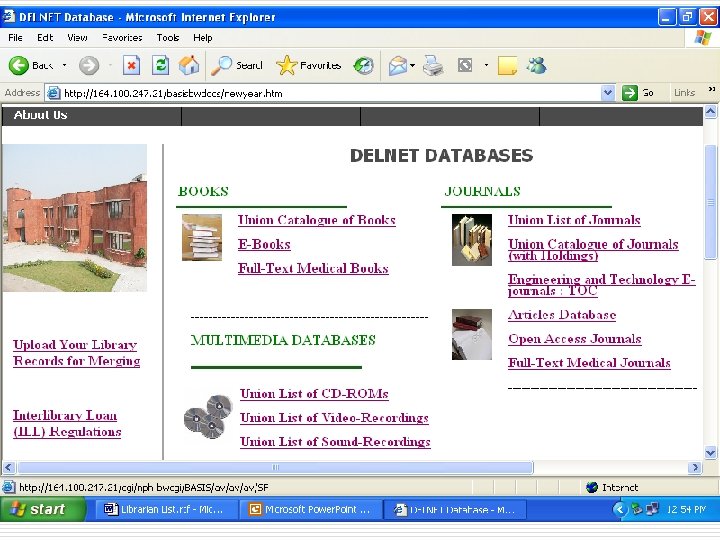Open Union Catalogue of Books link
Image resolution: width=720 pixels, height=540 pixels.
pyautogui.click(x=316, y=220)
